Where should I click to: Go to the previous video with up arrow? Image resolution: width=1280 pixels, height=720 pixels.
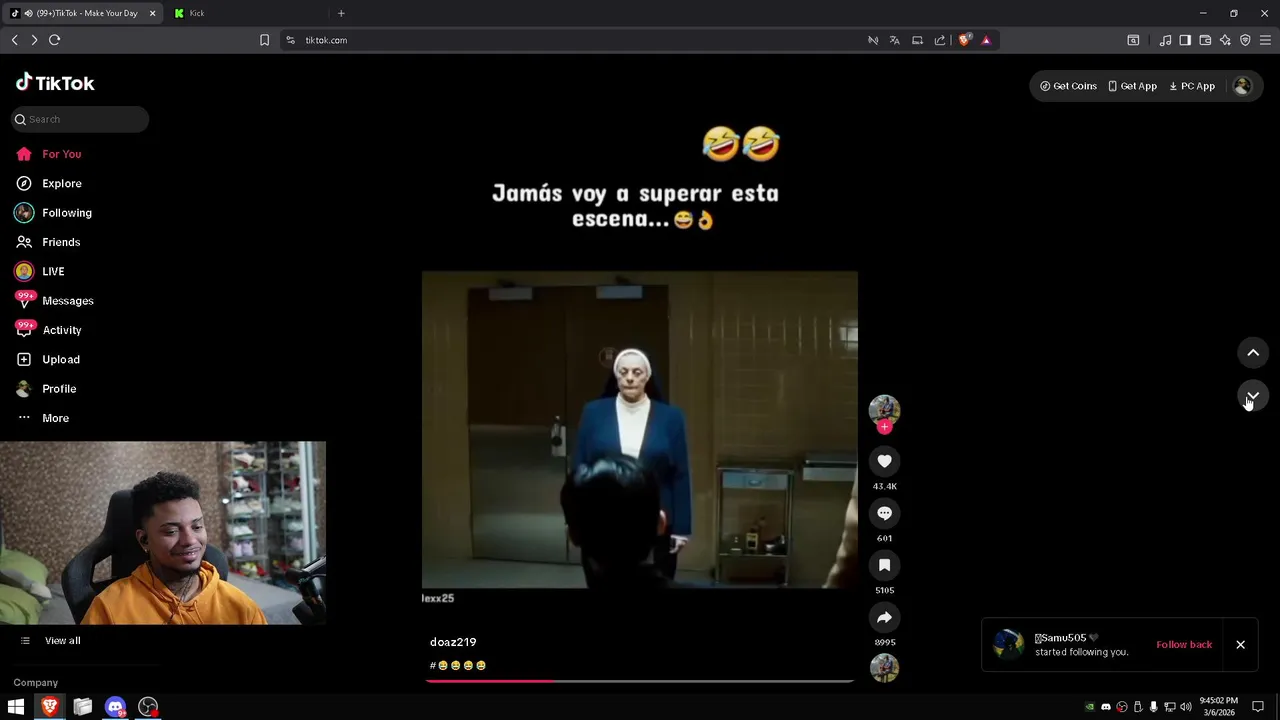(1253, 353)
